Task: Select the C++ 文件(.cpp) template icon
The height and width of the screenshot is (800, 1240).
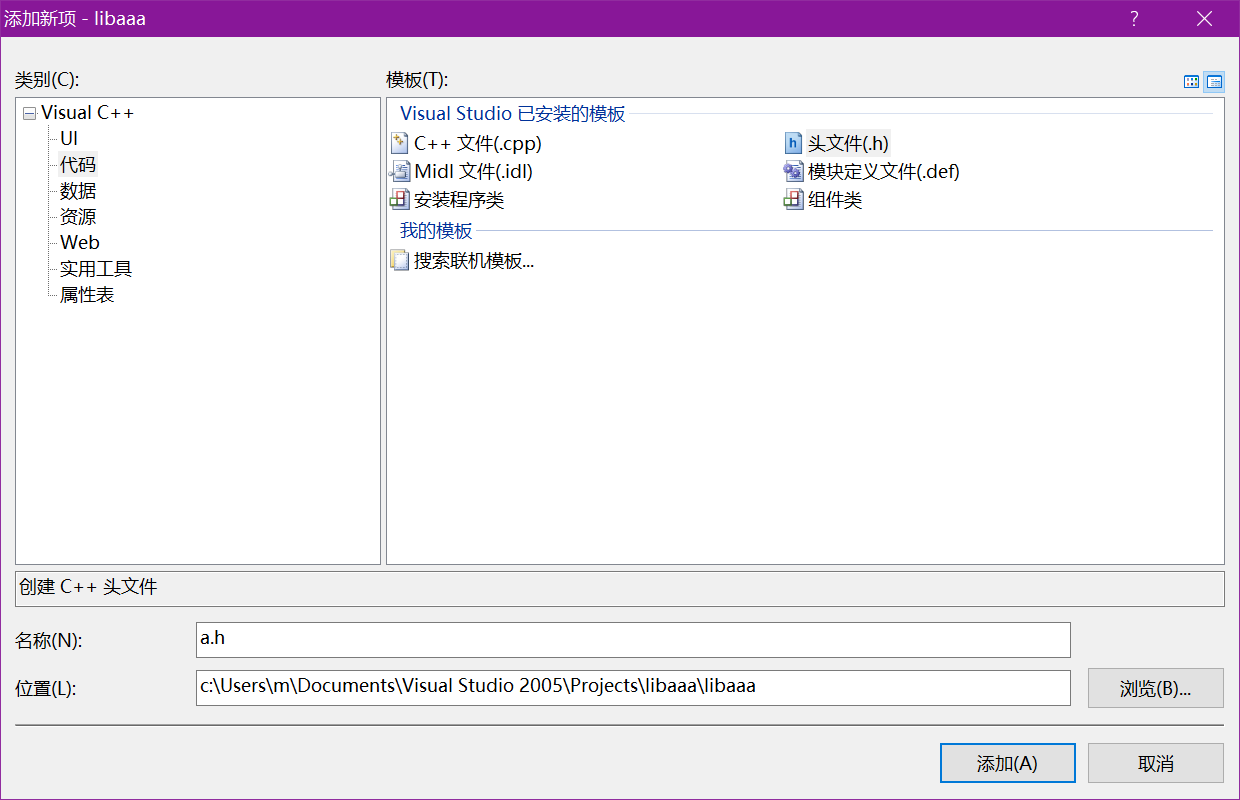Action: [400, 143]
